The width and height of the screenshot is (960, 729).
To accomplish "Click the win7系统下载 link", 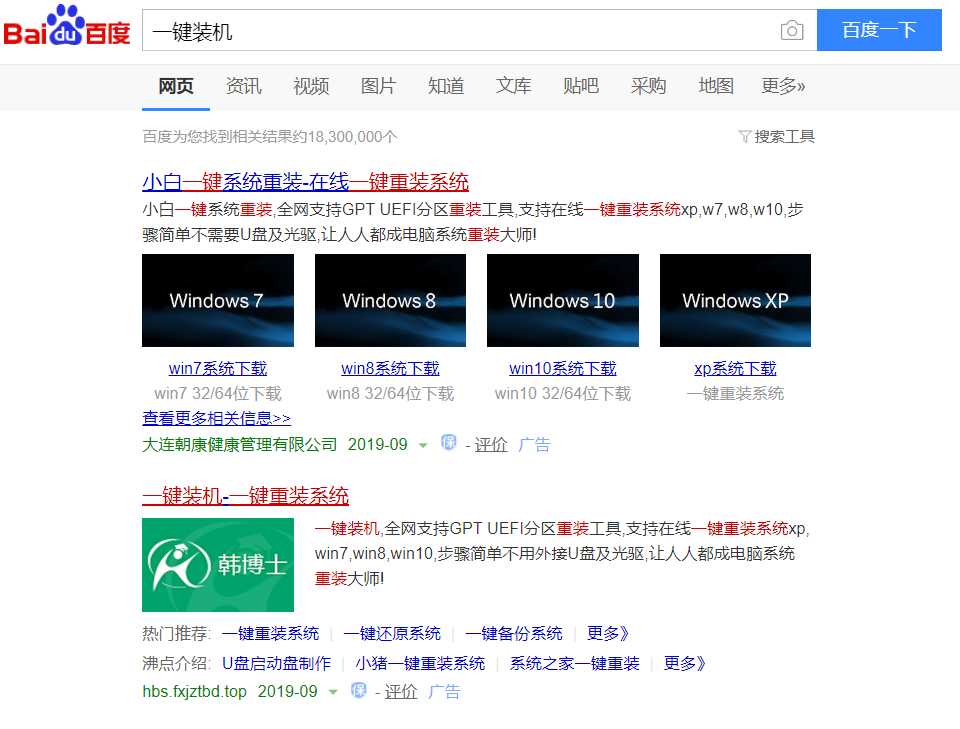I will (x=218, y=368).
